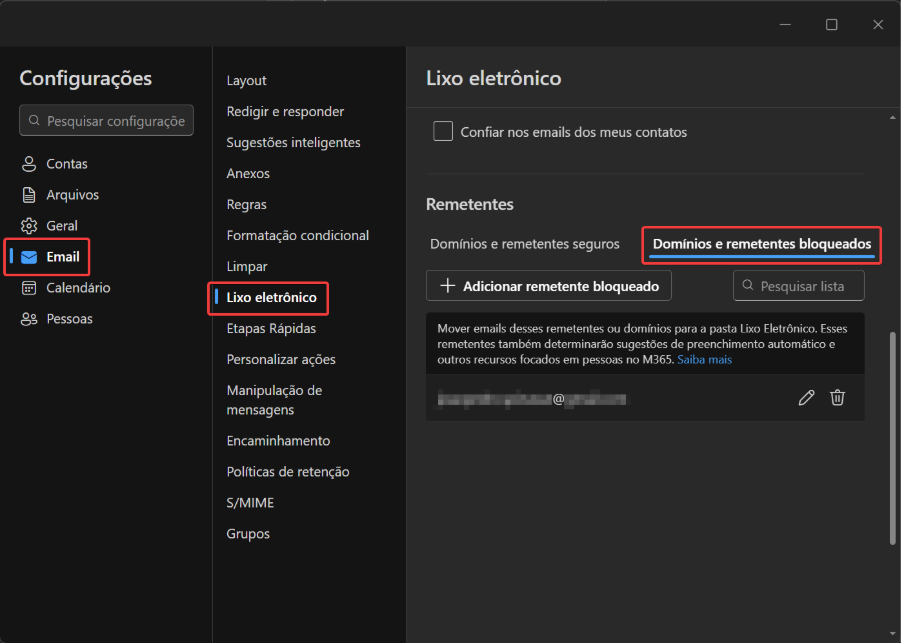Open Etapas Rápidas settings

click(x=271, y=328)
